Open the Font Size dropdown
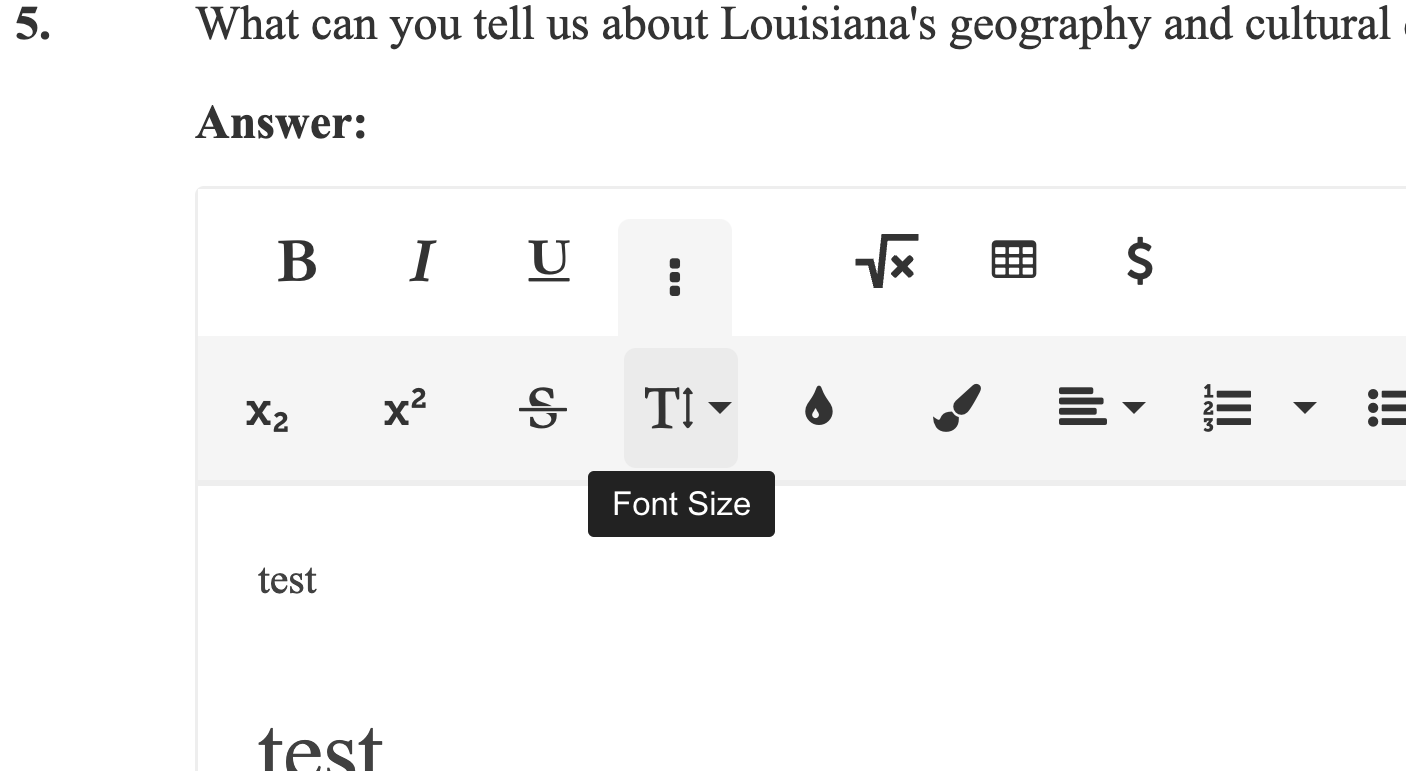The height and width of the screenshot is (771, 1406). (x=681, y=409)
